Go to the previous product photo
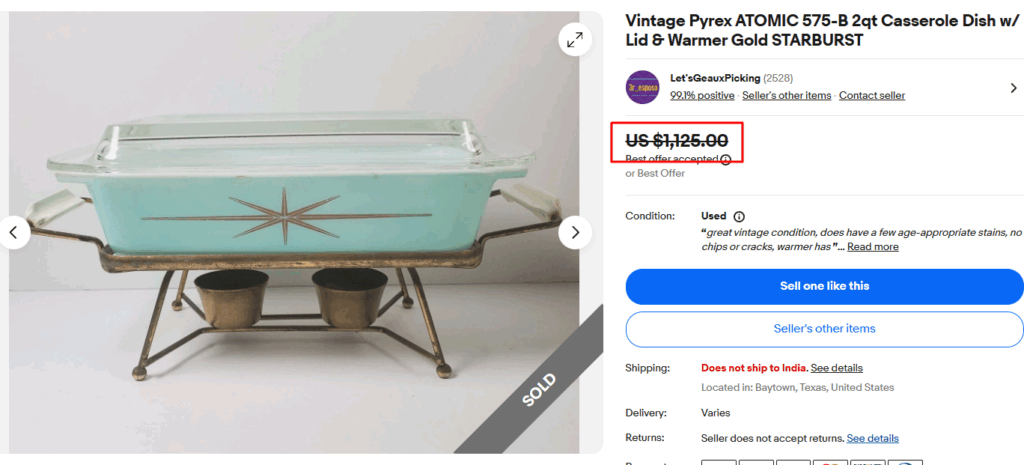 click(14, 233)
